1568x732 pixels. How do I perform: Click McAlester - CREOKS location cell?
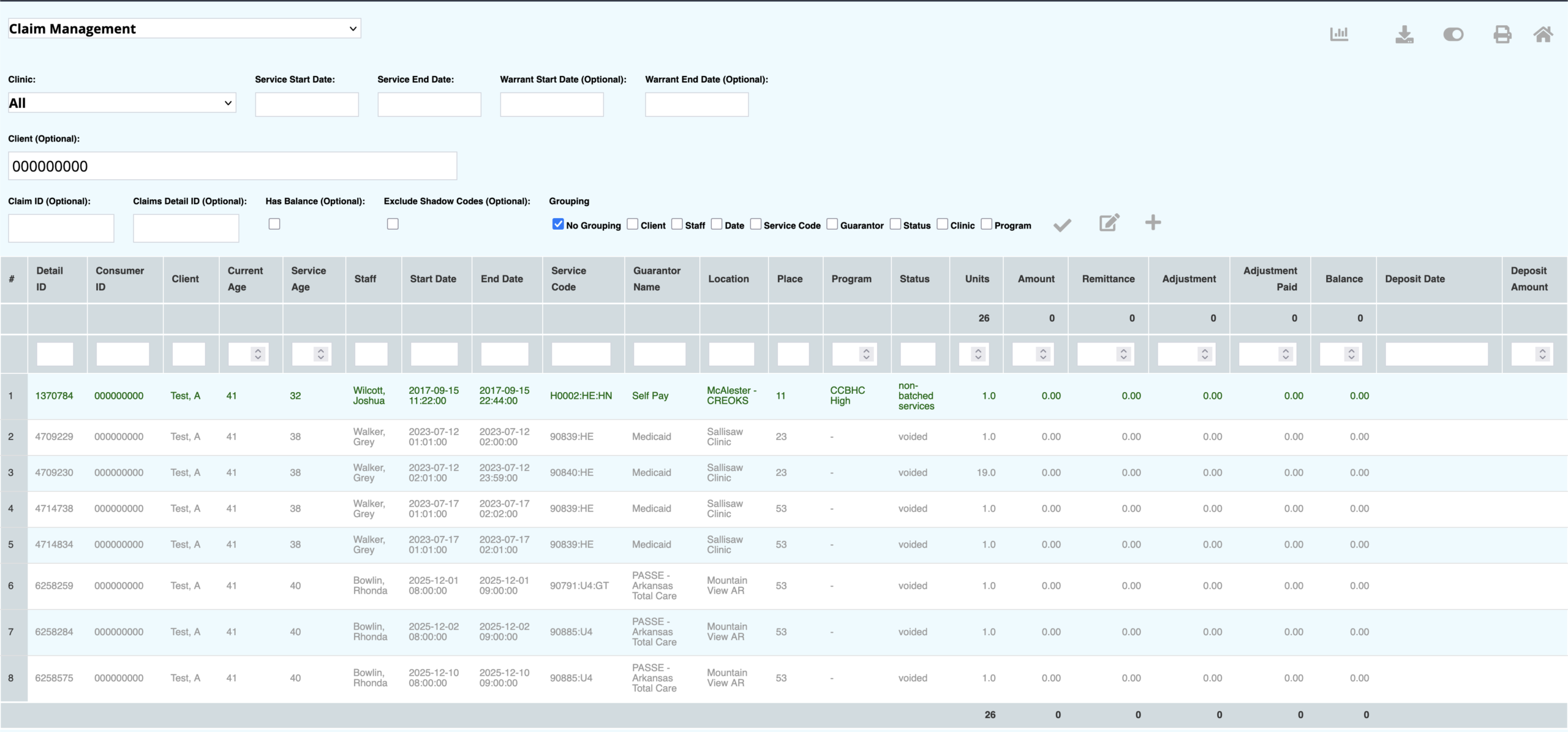coord(731,396)
